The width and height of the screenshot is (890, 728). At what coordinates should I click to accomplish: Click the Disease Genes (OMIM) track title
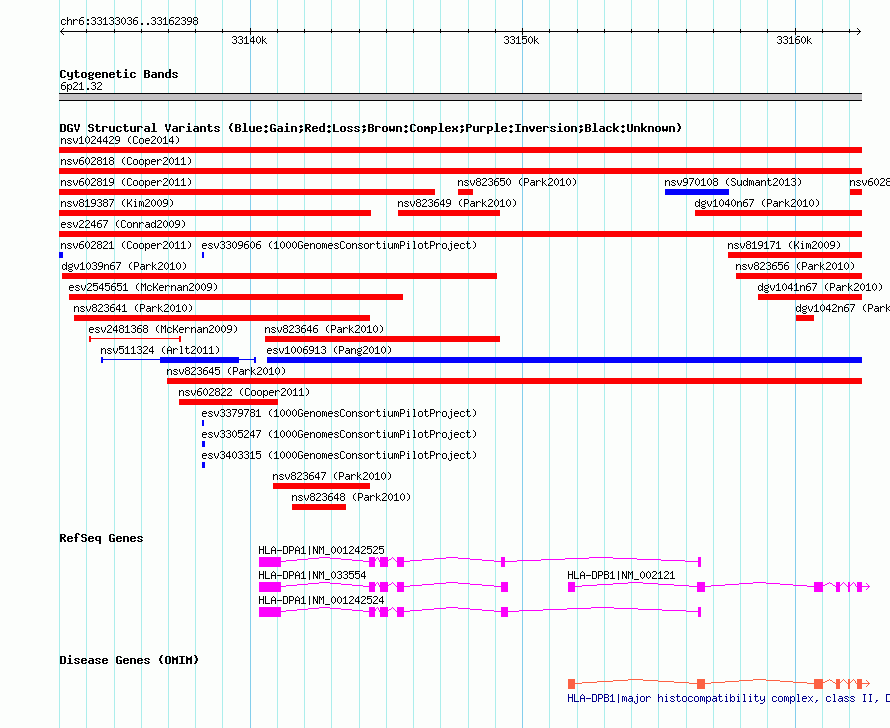tap(129, 660)
